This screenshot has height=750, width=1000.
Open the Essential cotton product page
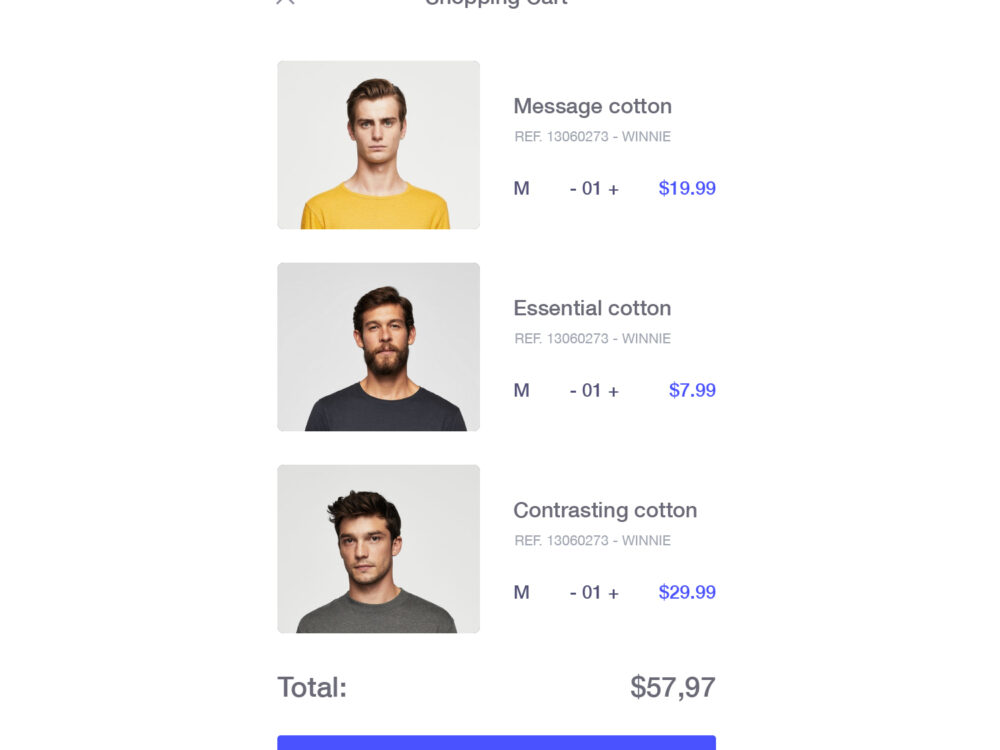[592, 308]
